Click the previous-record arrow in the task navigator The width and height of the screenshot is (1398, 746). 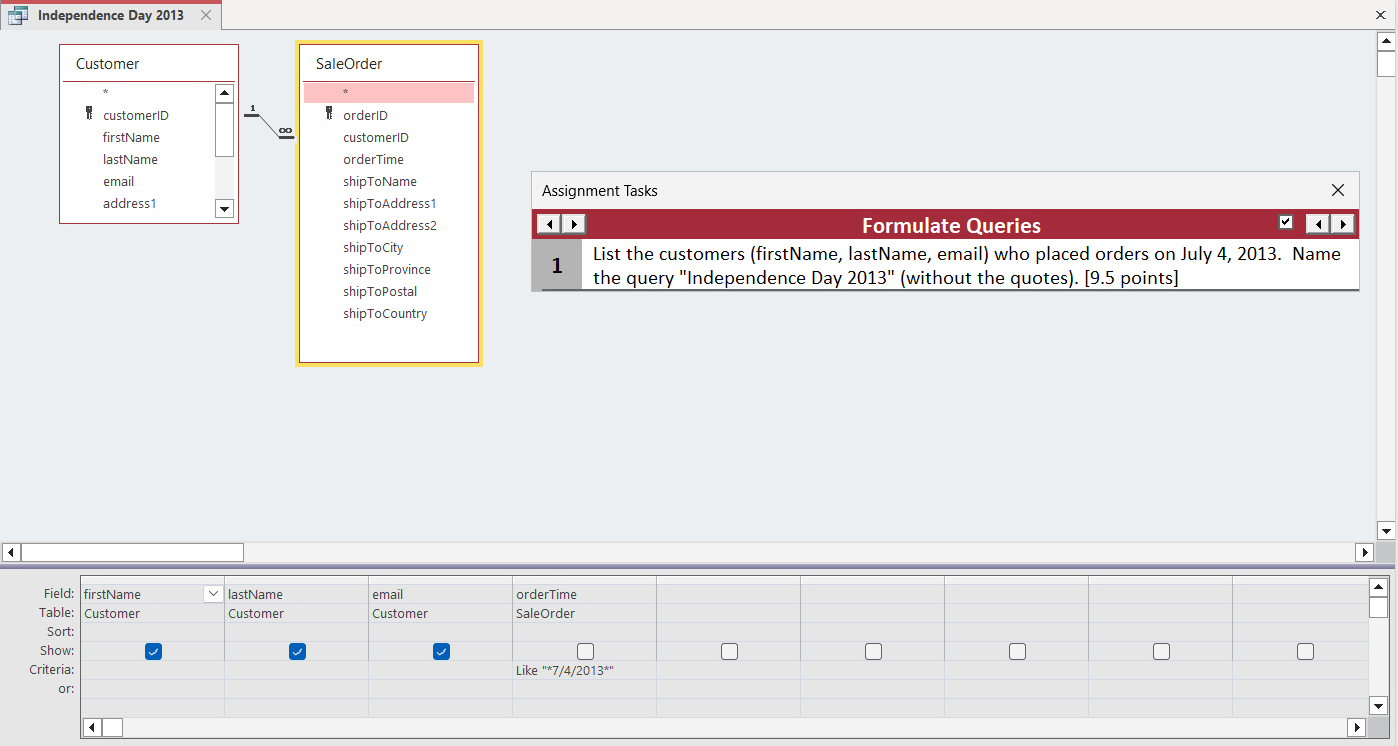549,224
